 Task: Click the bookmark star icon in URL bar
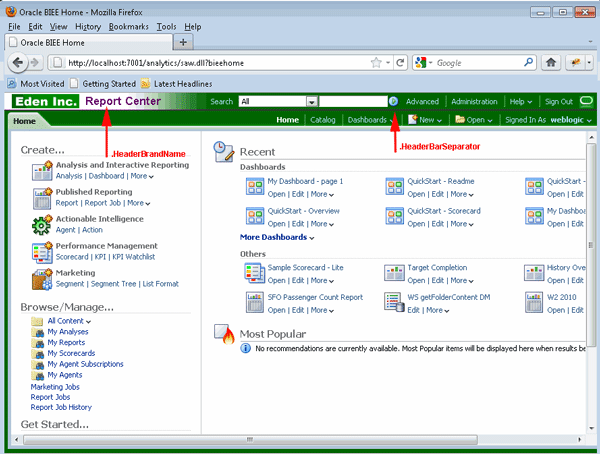click(376, 62)
